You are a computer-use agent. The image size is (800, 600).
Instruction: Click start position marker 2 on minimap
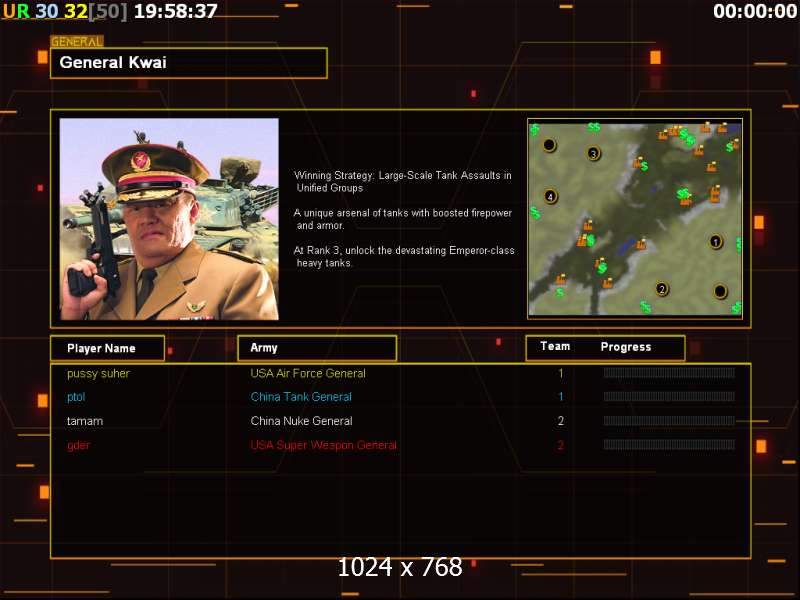[x=662, y=289]
